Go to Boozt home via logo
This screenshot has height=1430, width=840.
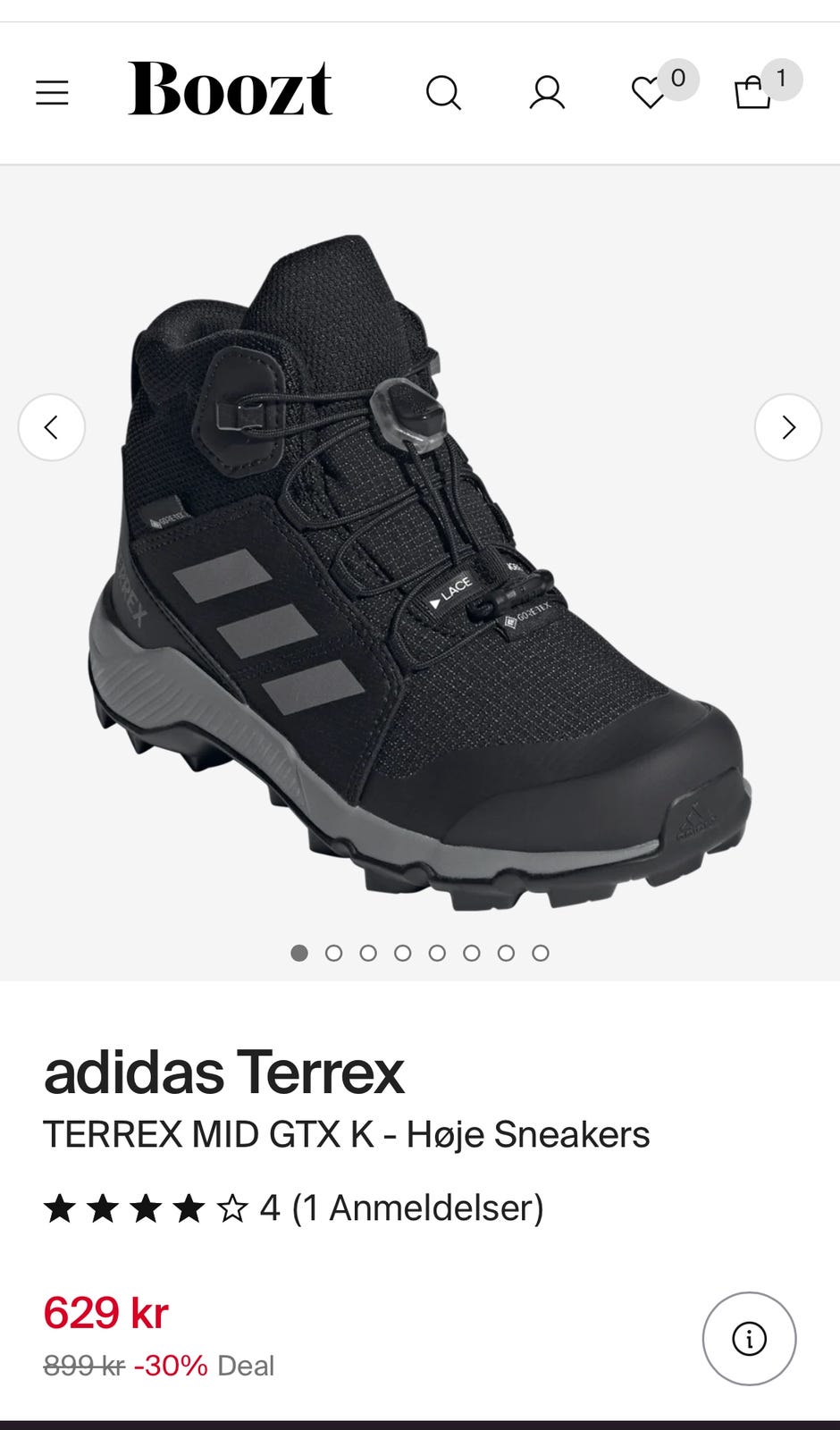(231, 89)
